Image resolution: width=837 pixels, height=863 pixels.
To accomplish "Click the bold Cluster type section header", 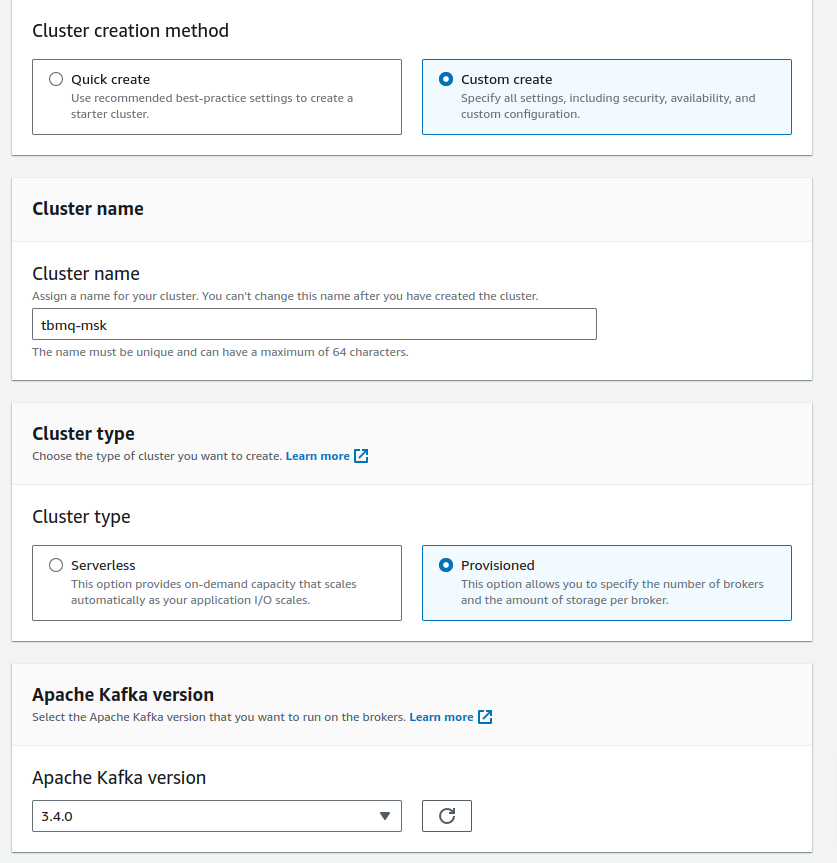I will (83, 434).
